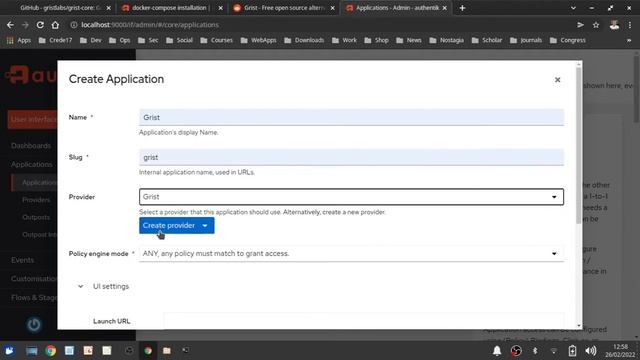Image resolution: width=640 pixels, height=360 pixels.
Task: Close the Create Application dialog
Action: pos(557,80)
